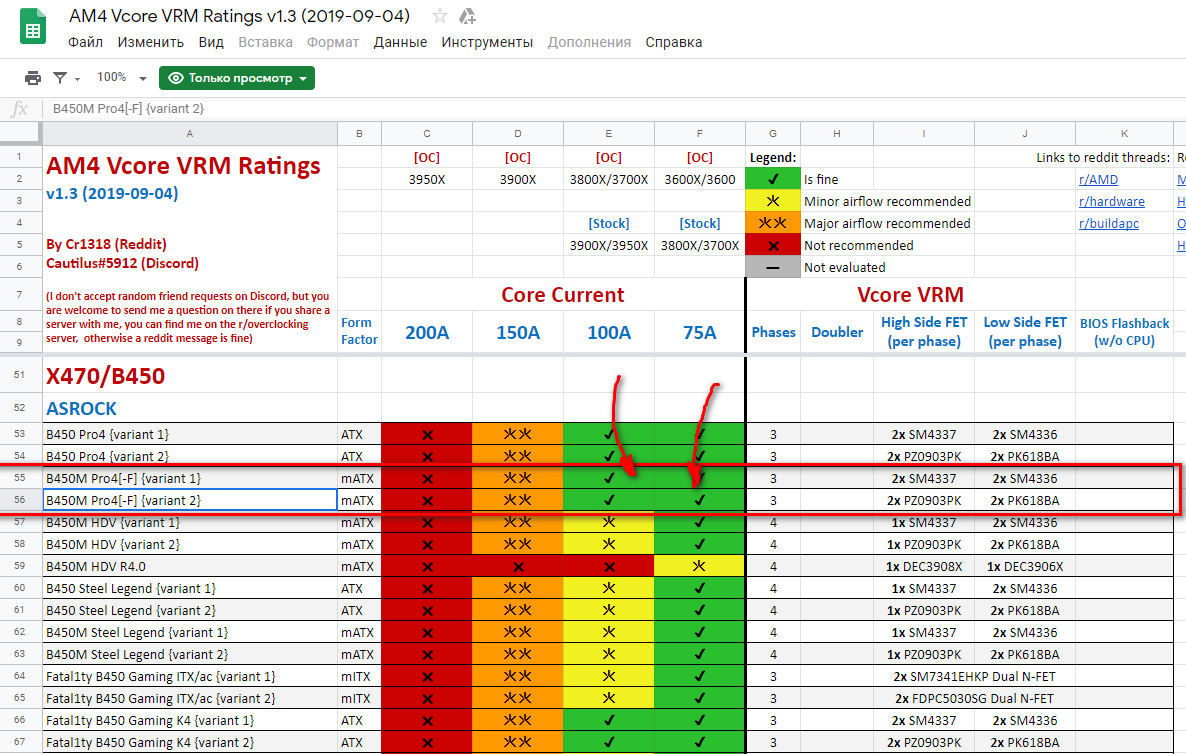Open the 100% zoom dropdown
The width and height of the screenshot is (1186, 754).
(x=121, y=77)
